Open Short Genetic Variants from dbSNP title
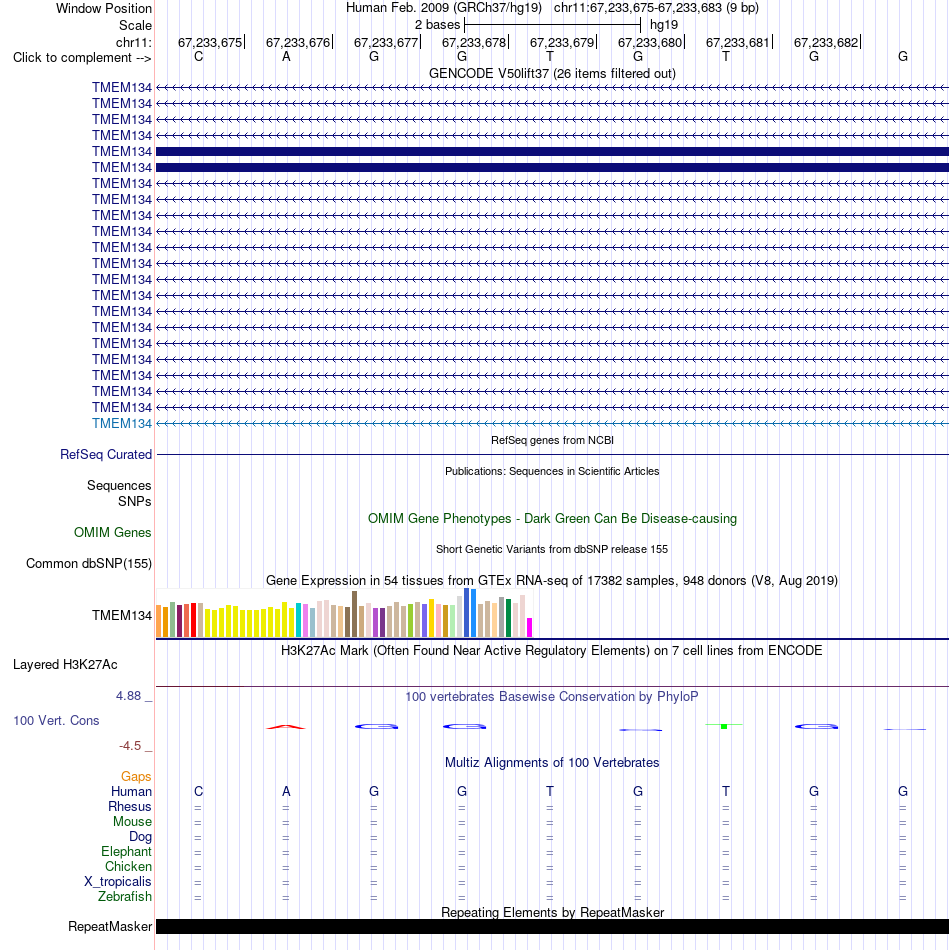 pos(552,550)
